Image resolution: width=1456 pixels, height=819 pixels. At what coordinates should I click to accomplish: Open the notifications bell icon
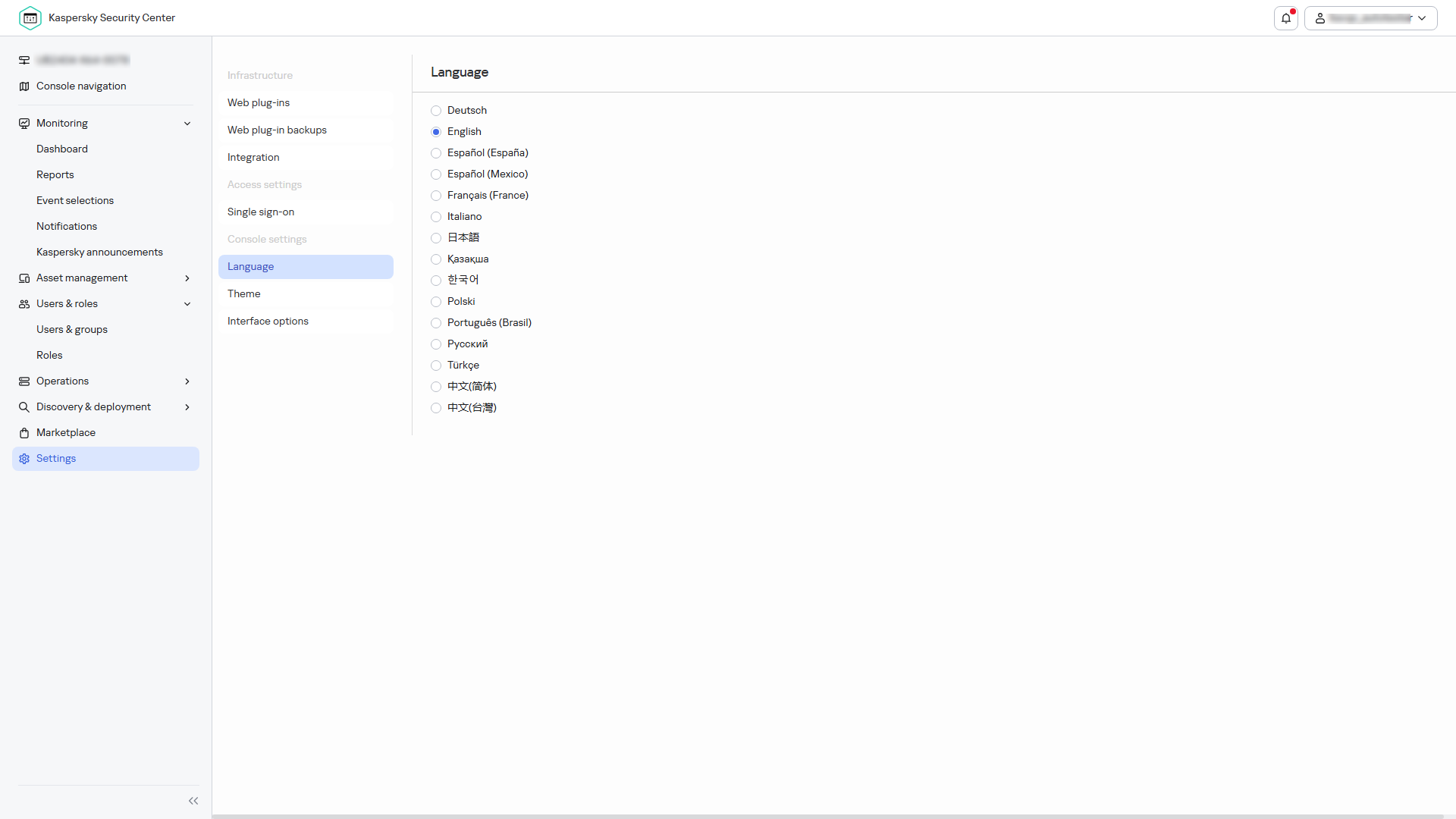click(1286, 18)
